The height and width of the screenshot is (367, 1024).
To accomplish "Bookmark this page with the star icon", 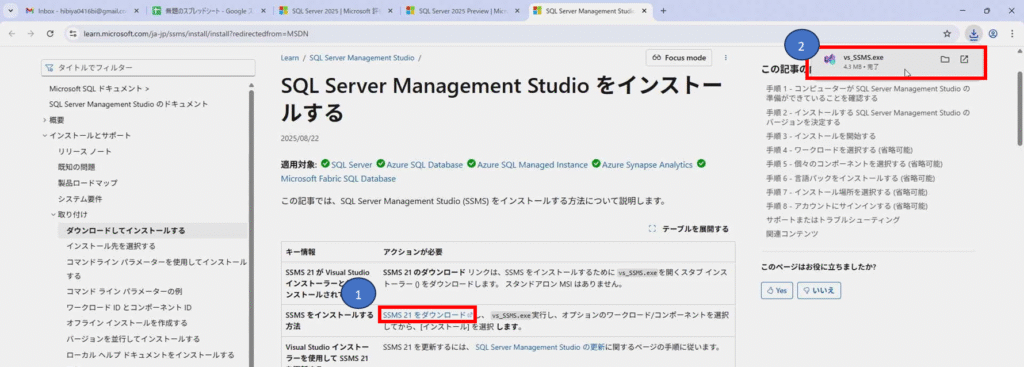I will pyautogui.click(x=947, y=33).
